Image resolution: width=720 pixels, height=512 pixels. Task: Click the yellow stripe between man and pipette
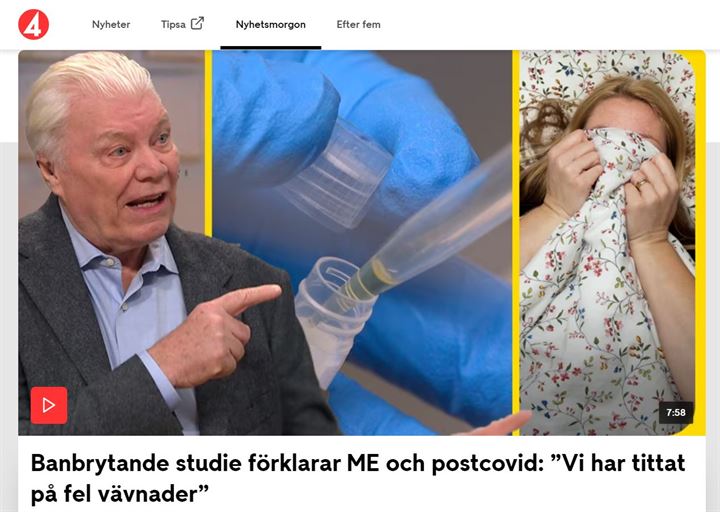click(x=208, y=143)
